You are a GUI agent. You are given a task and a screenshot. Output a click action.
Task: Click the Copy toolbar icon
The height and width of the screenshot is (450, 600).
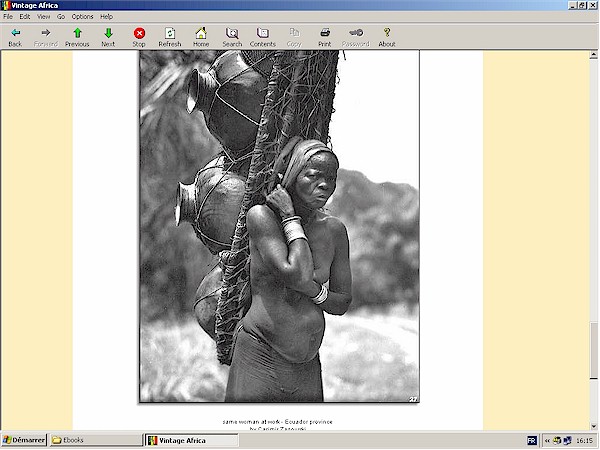[x=294, y=37]
